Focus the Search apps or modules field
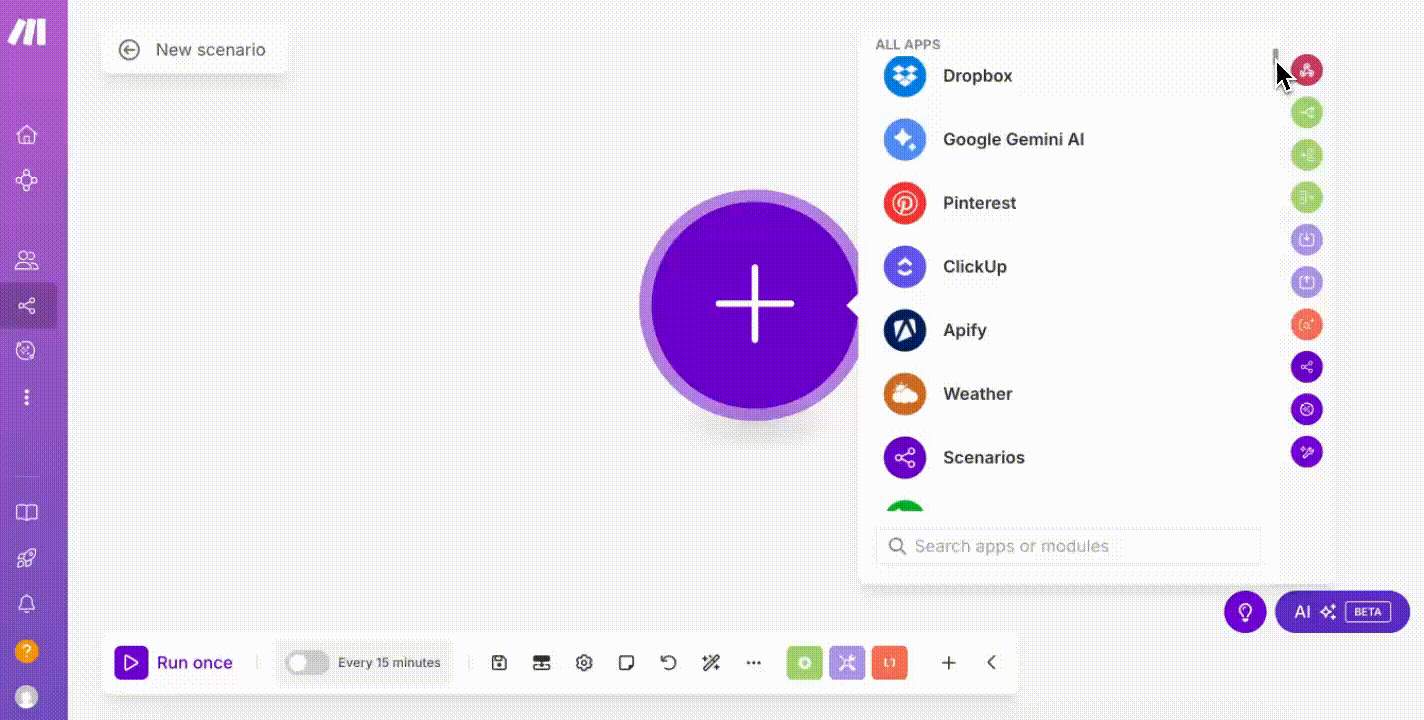The image size is (1424, 720). coord(1068,546)
